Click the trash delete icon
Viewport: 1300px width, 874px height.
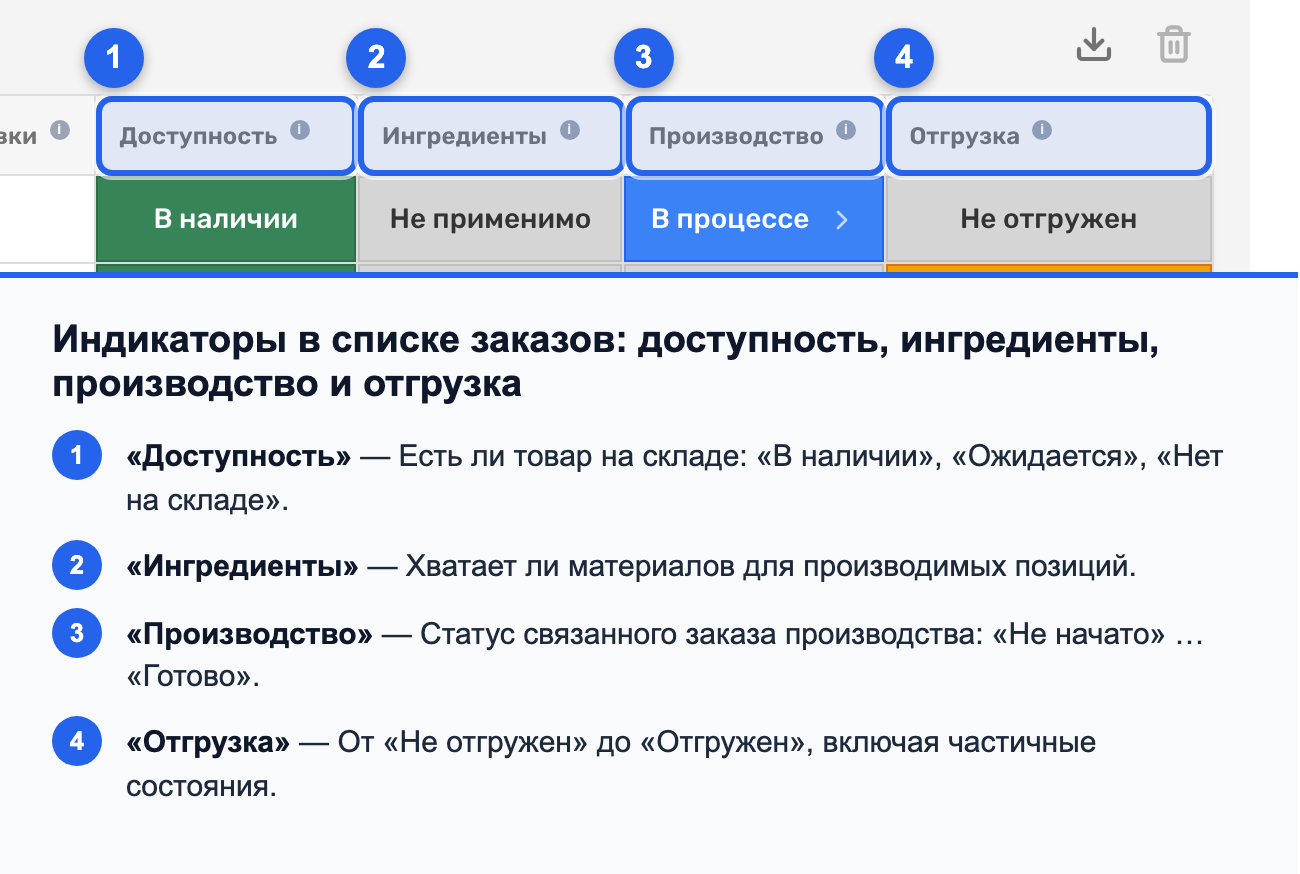click(1173, 45)
